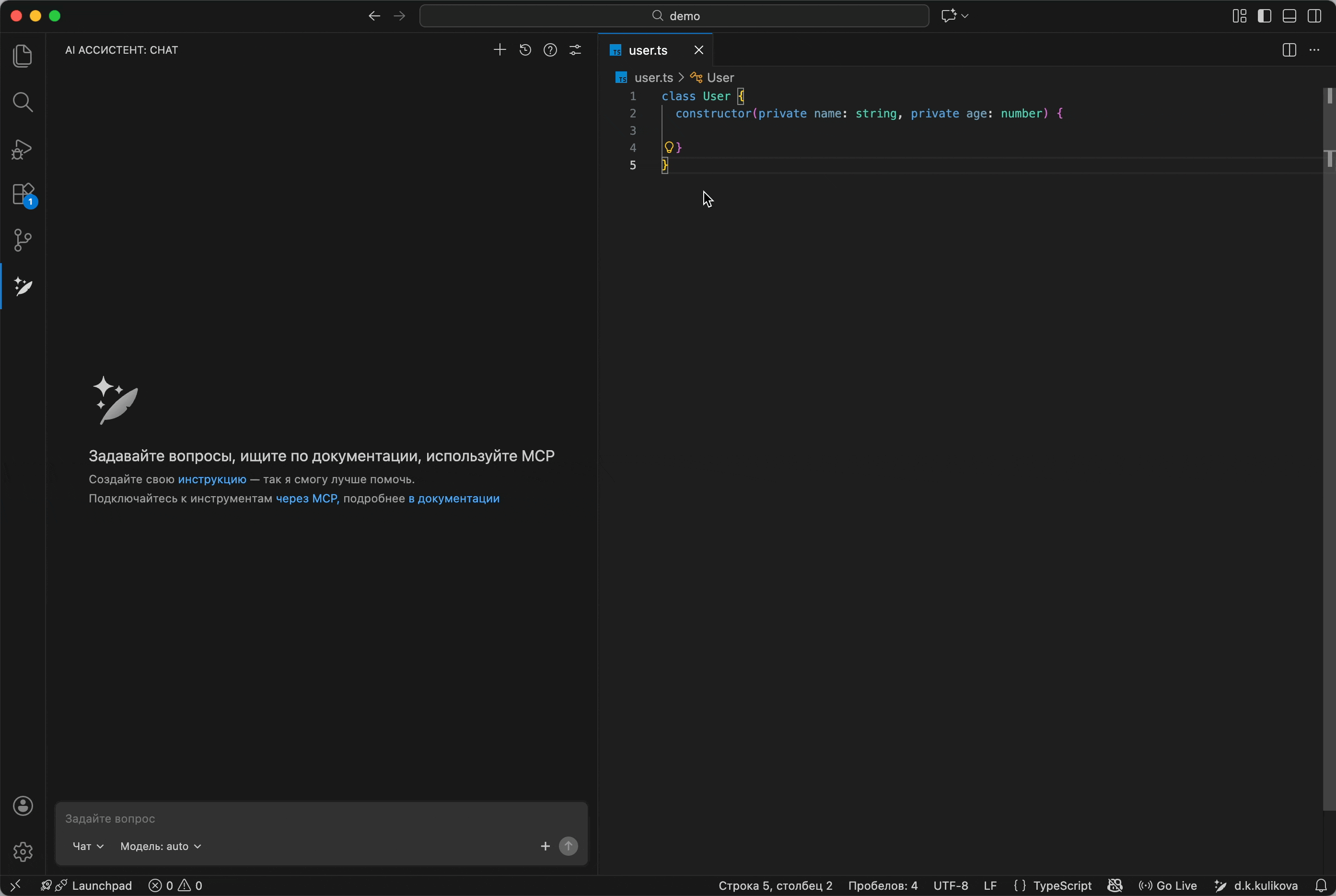Focus the Задайте вопрос input field

[321, 818]
